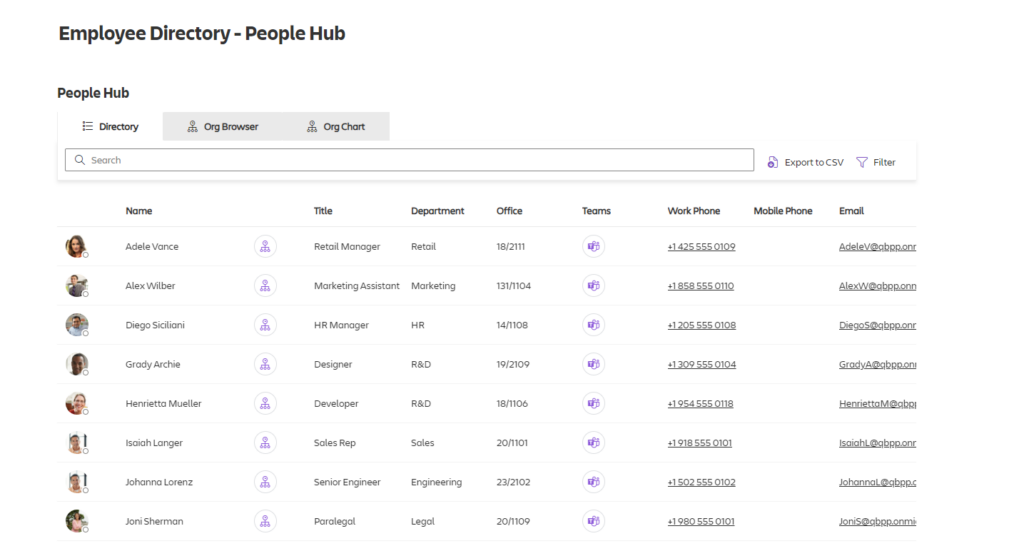Select the name Henrietta Mueller

coord(163,403)
